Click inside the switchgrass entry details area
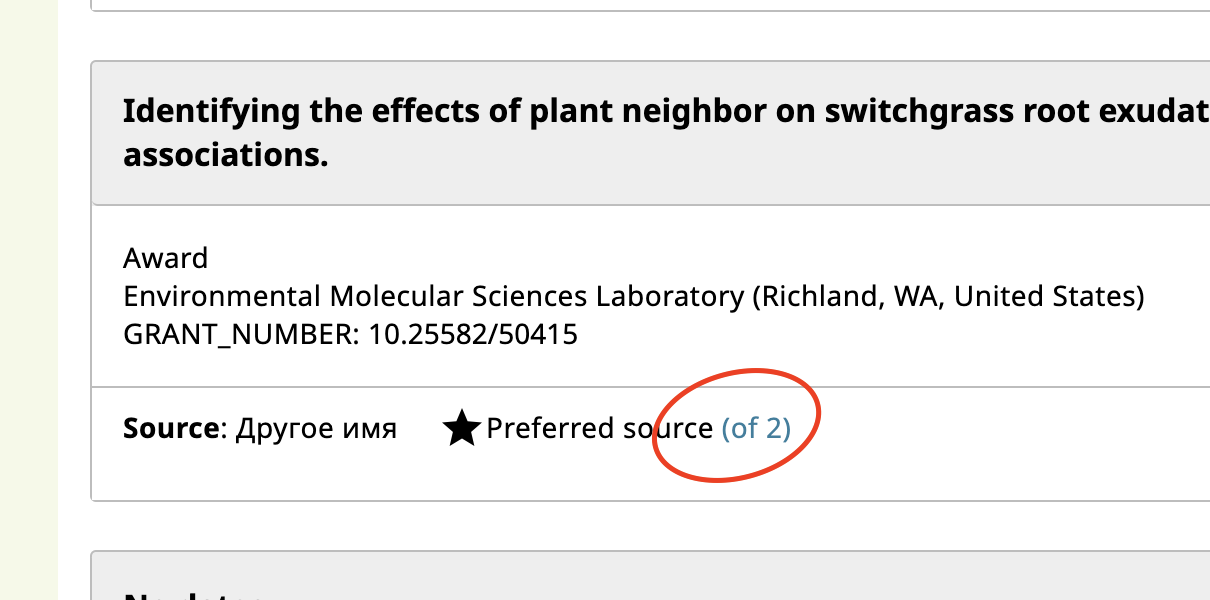This screenshot has height=600, width=1210. pyautogui.click(x=600, y=295)
